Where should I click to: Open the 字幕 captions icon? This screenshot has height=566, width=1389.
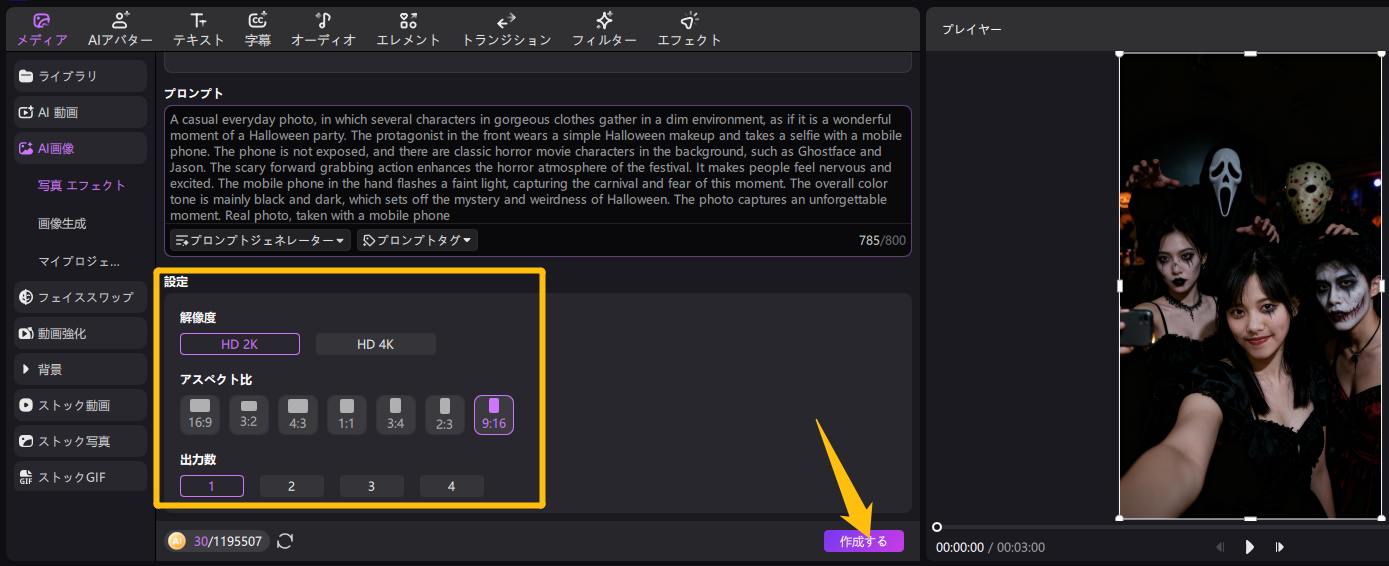[257, 20]
